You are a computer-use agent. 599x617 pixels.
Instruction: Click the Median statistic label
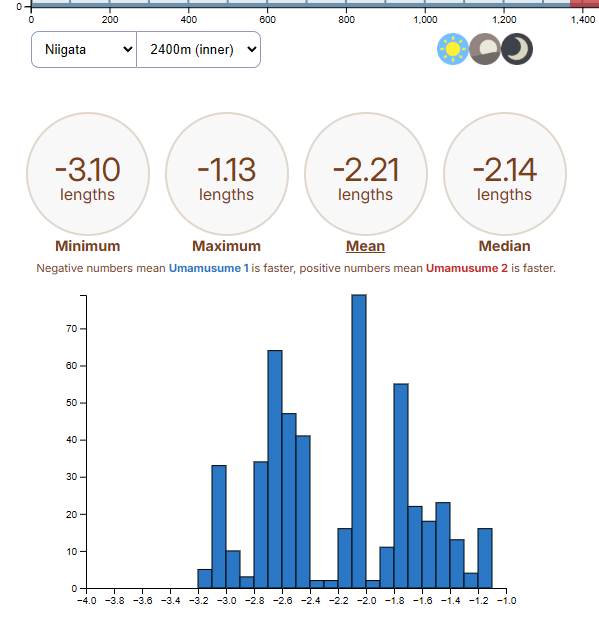[505, 246]
